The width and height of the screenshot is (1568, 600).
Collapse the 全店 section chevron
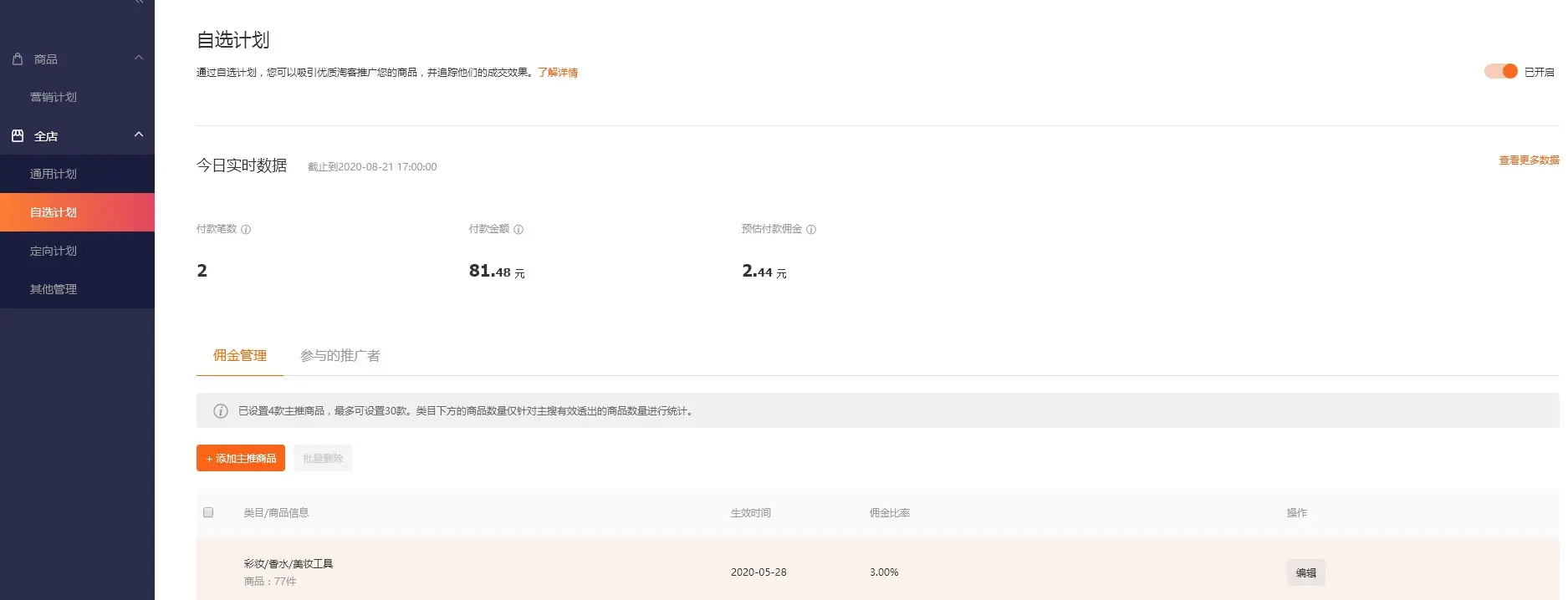click(139, 135)
